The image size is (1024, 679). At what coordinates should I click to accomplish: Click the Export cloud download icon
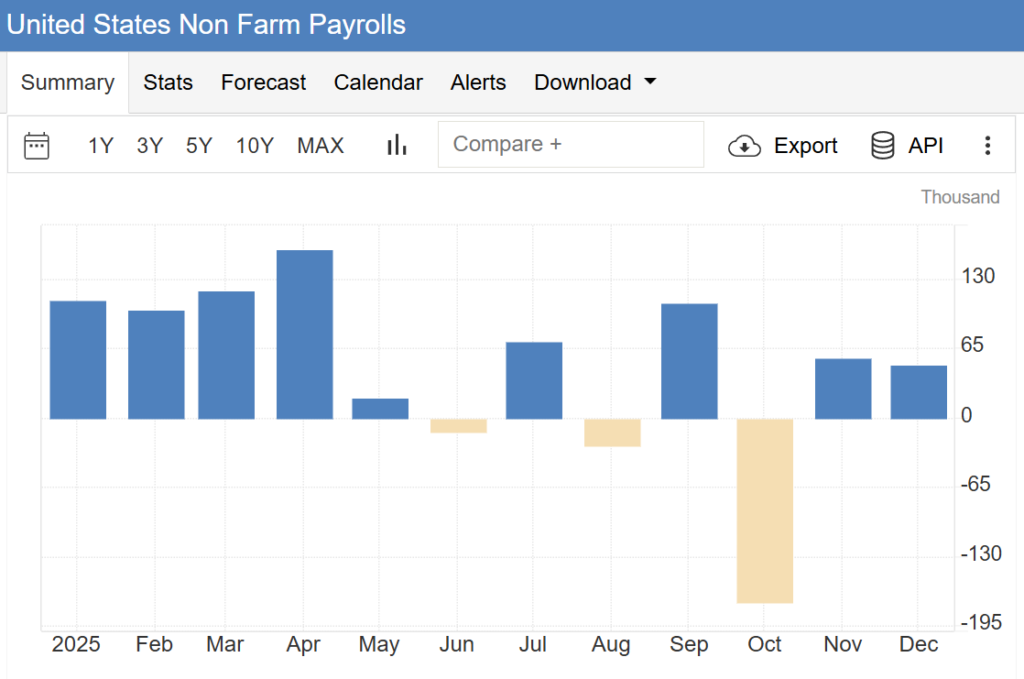pyautogui.click(x=745, y=146)
